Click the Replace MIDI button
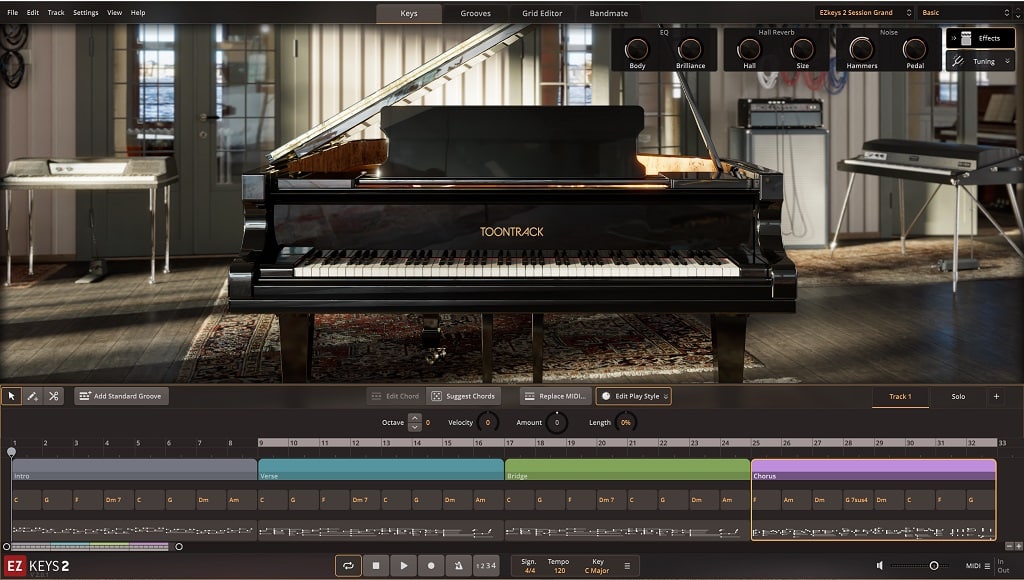 pos(557,396)
